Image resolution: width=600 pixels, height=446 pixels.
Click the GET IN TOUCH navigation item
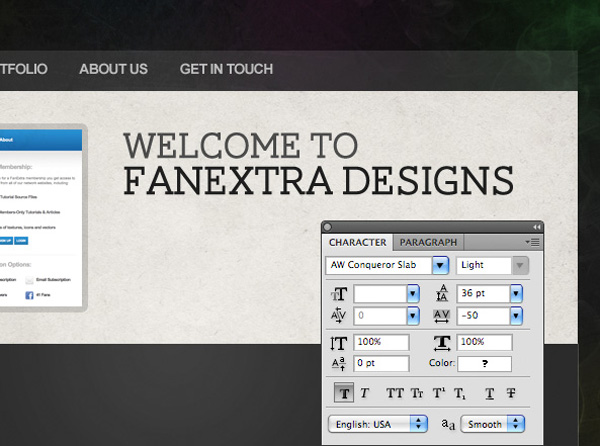pyautogui.click(x=226, y=69)
